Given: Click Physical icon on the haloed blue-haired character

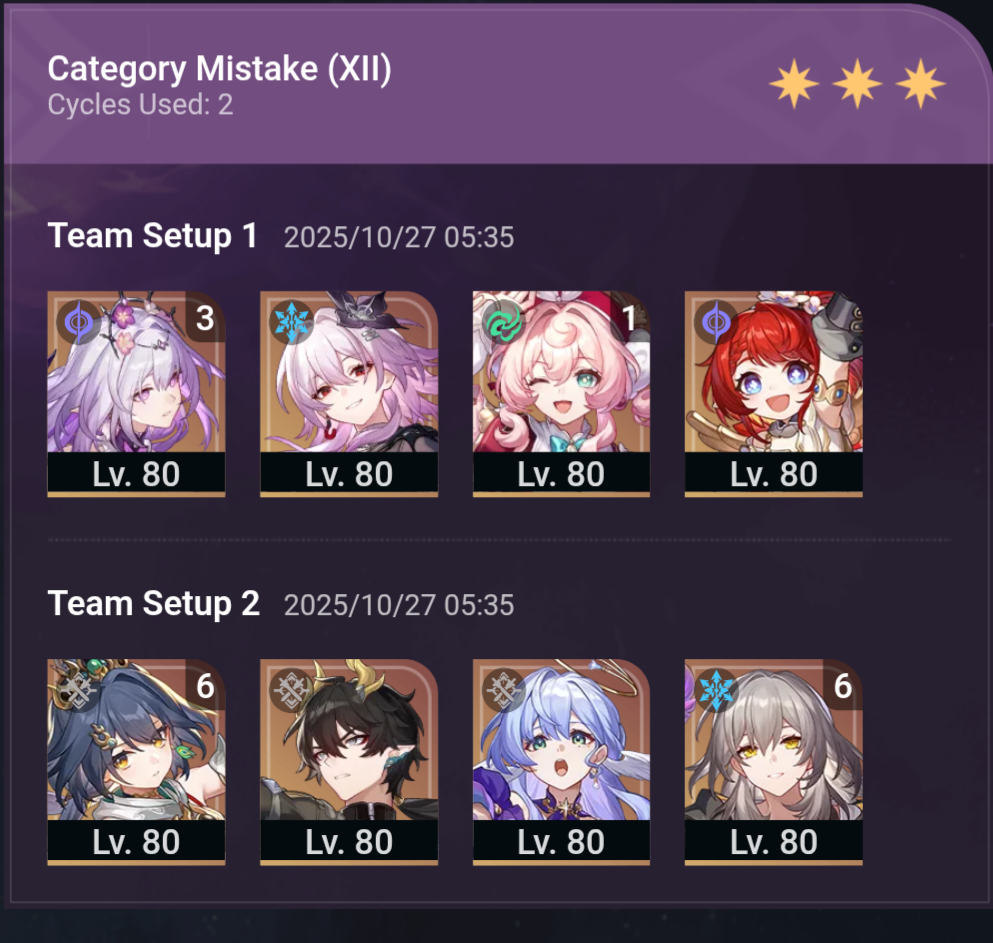Looking at the screenshot, I should click(503, 690).
